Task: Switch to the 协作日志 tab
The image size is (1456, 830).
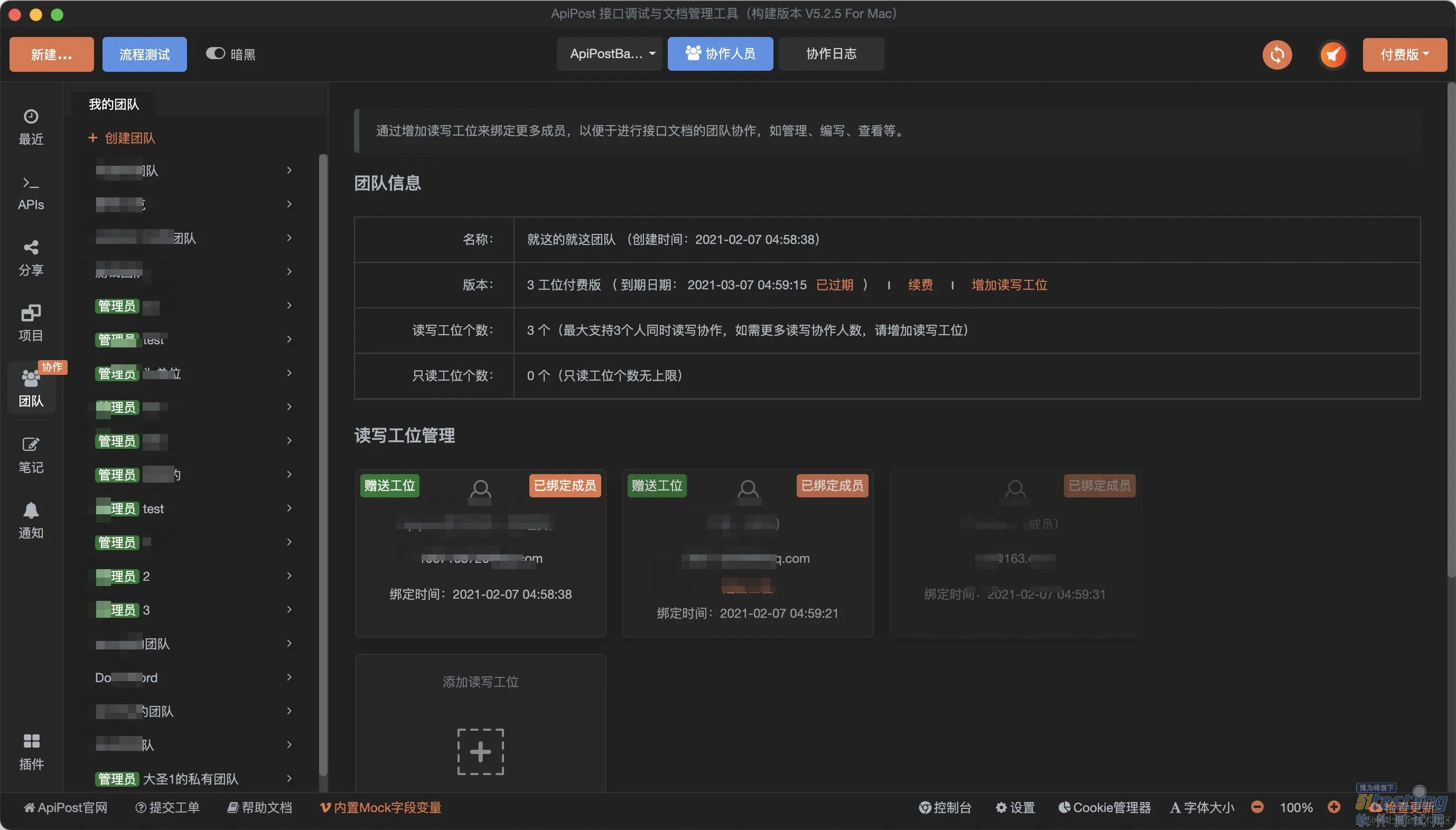Action: tap(830, 53)
